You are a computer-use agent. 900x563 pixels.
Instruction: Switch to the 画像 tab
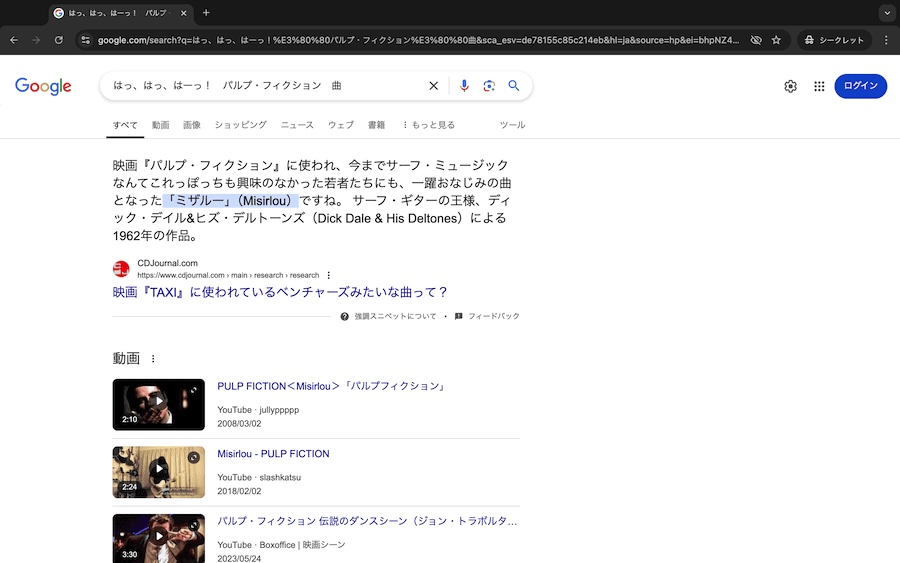click(192, 125)
